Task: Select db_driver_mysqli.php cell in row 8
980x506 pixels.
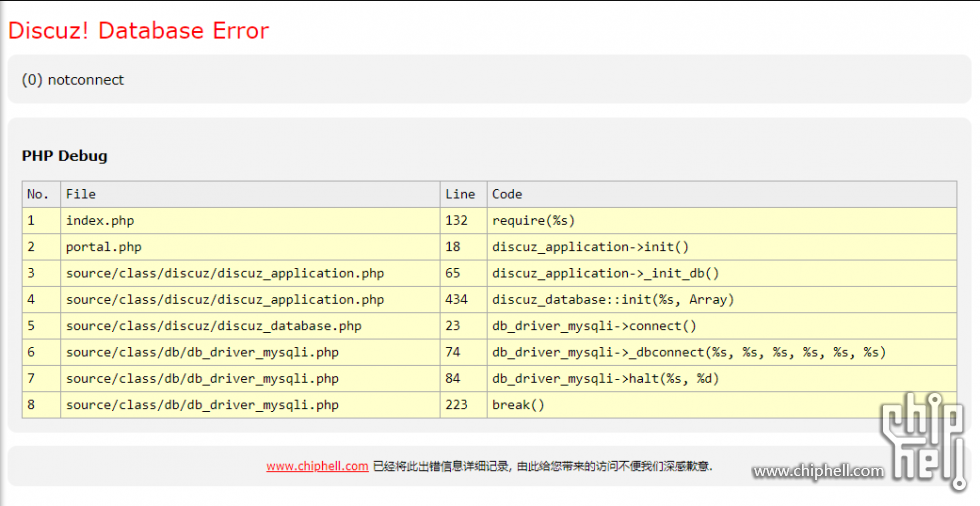Action: click(x=250, y=404)
